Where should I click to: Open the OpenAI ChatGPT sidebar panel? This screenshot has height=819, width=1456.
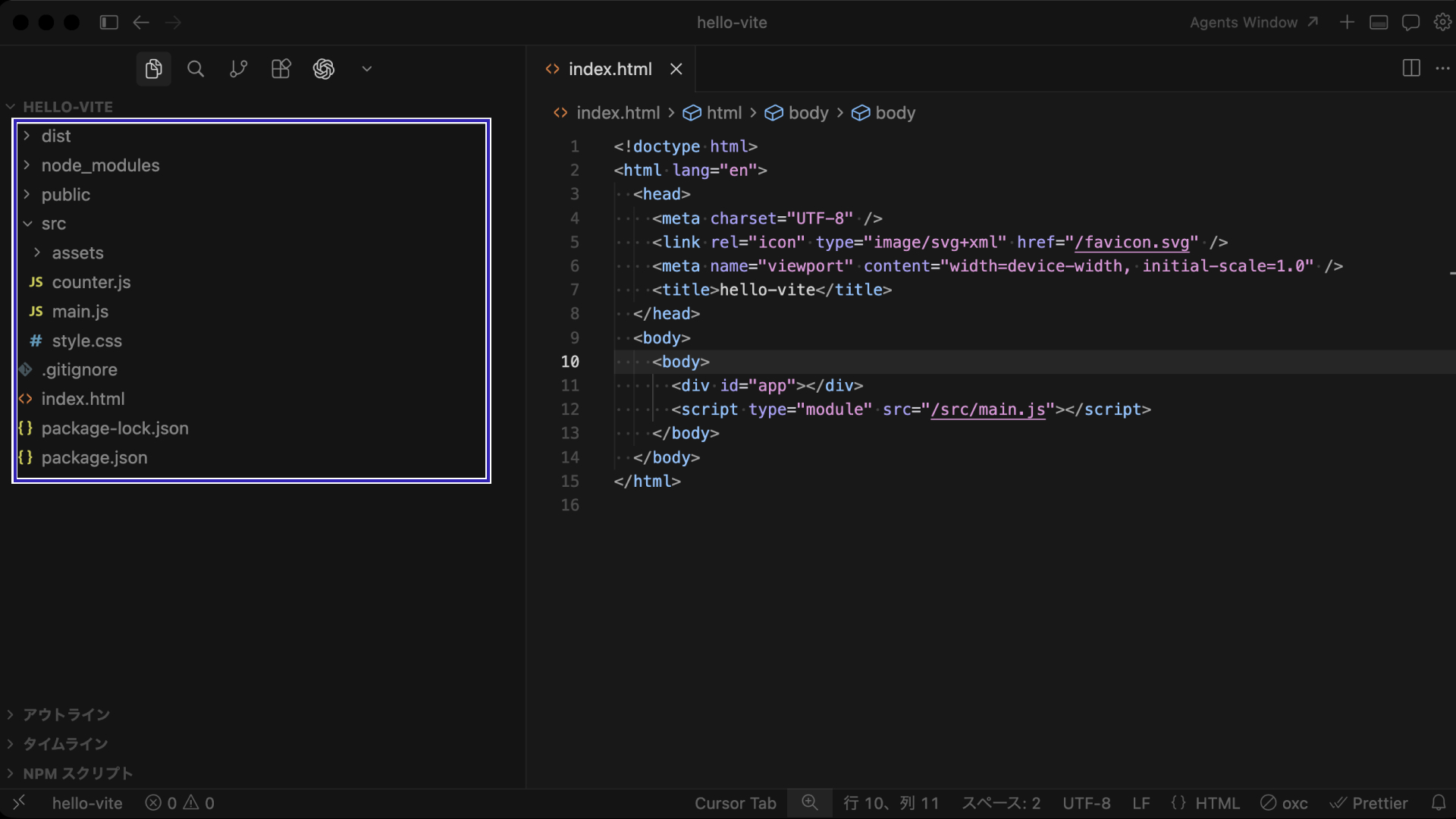[x=324, y=68]
